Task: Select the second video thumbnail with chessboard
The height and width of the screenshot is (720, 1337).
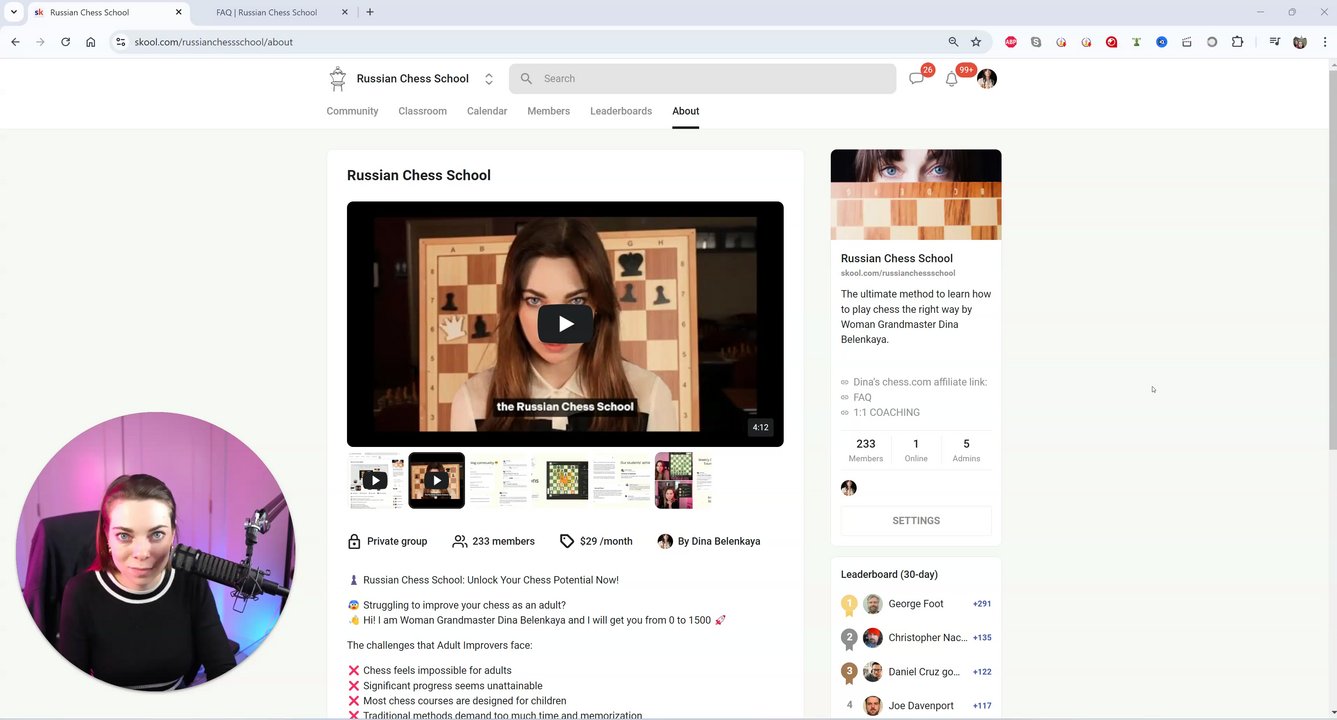Action: (x=437, y=481)
